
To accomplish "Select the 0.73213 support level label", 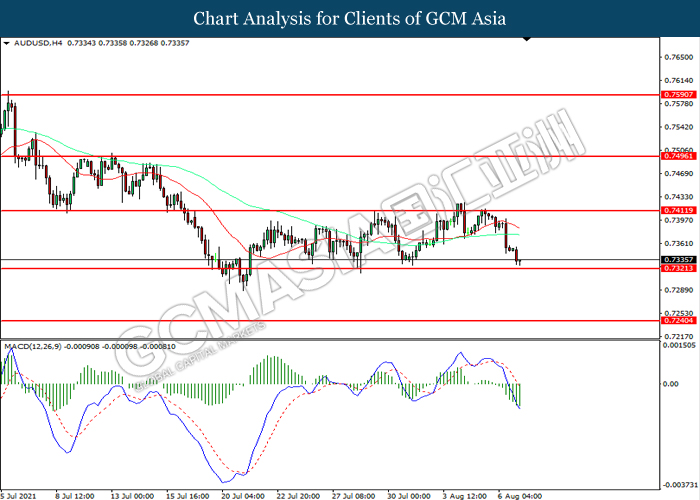I will [679, 268].
